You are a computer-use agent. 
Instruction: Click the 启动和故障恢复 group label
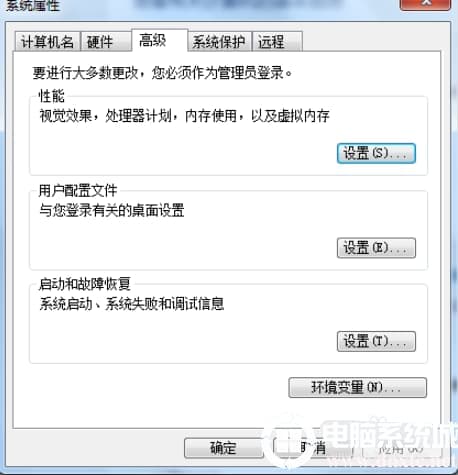(x=84, y=284)
